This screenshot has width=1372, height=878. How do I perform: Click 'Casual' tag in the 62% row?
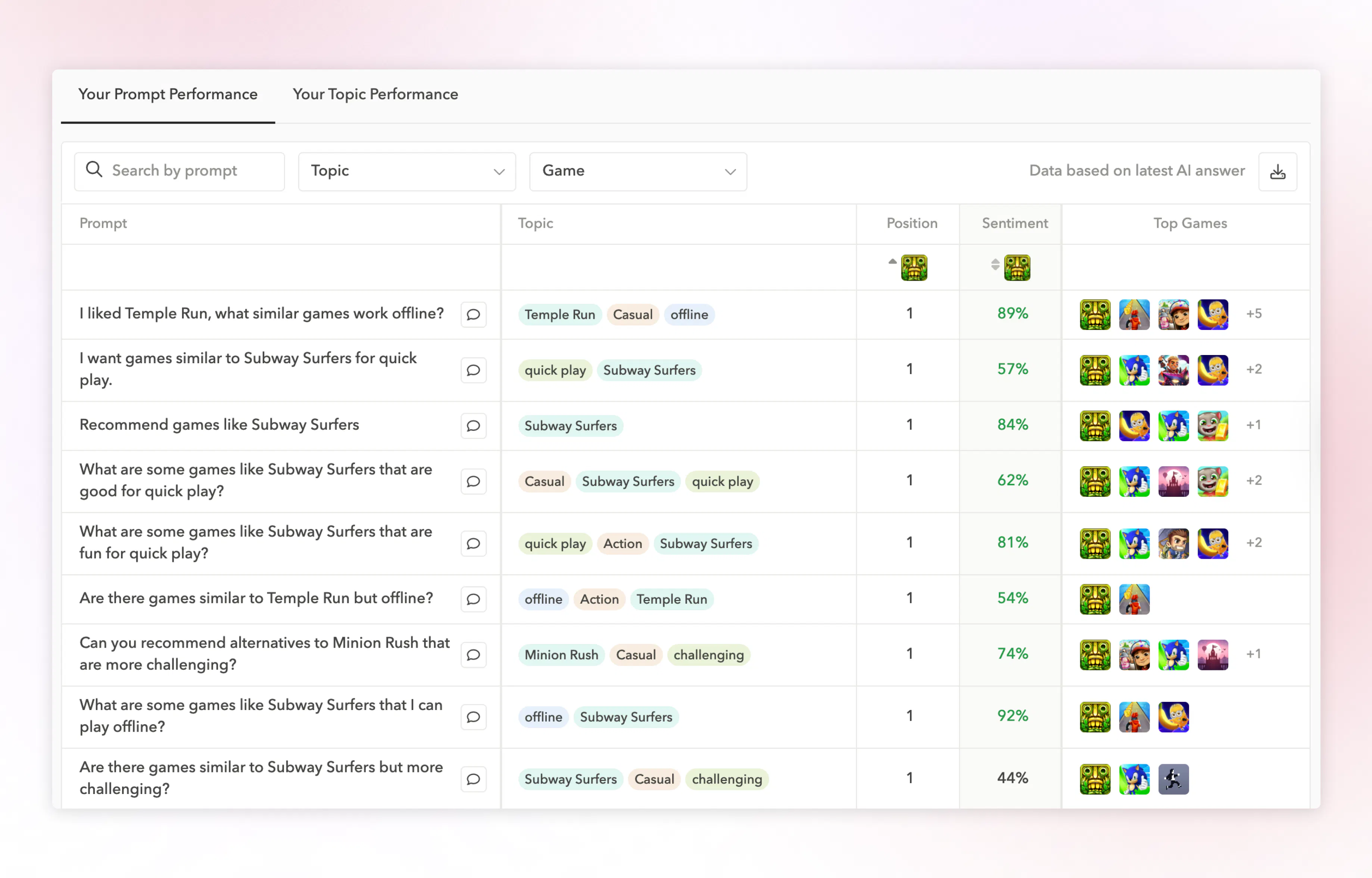[544, 481]
